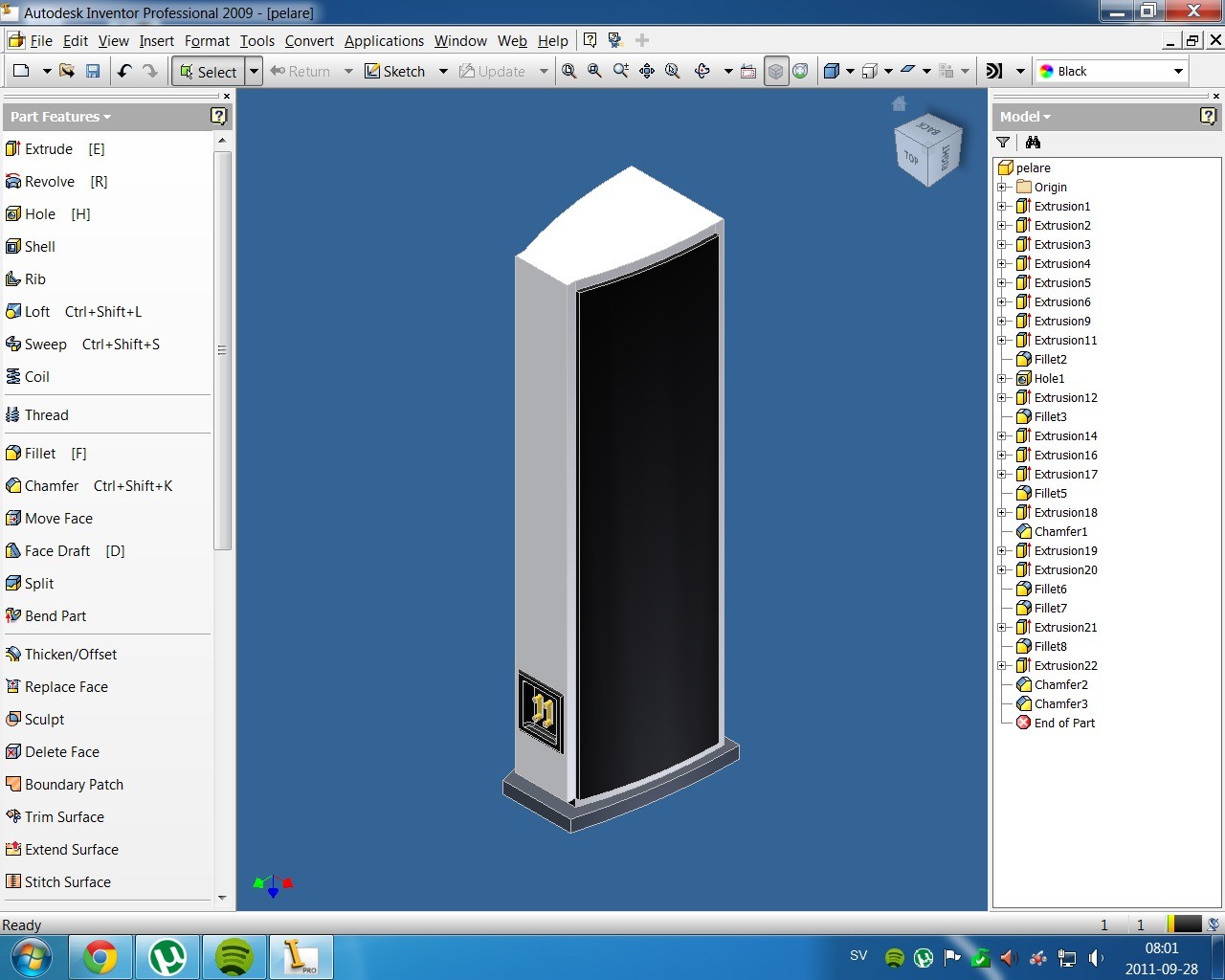Expand the Origin folder node

coord(1002,187)
